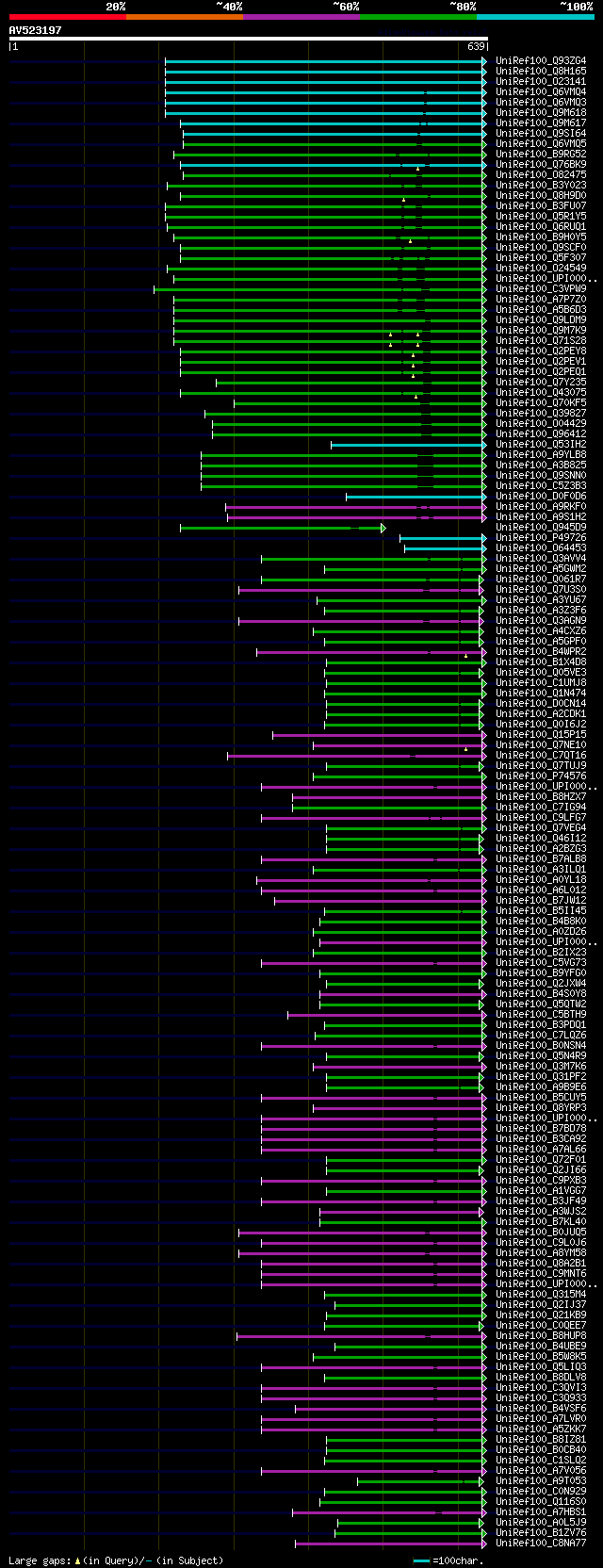Image resolution: width=603 pixels, height=1568 pixels.
Task: Select hit label UniRef100_A3Z3F6
Action: tap(541, 611)
